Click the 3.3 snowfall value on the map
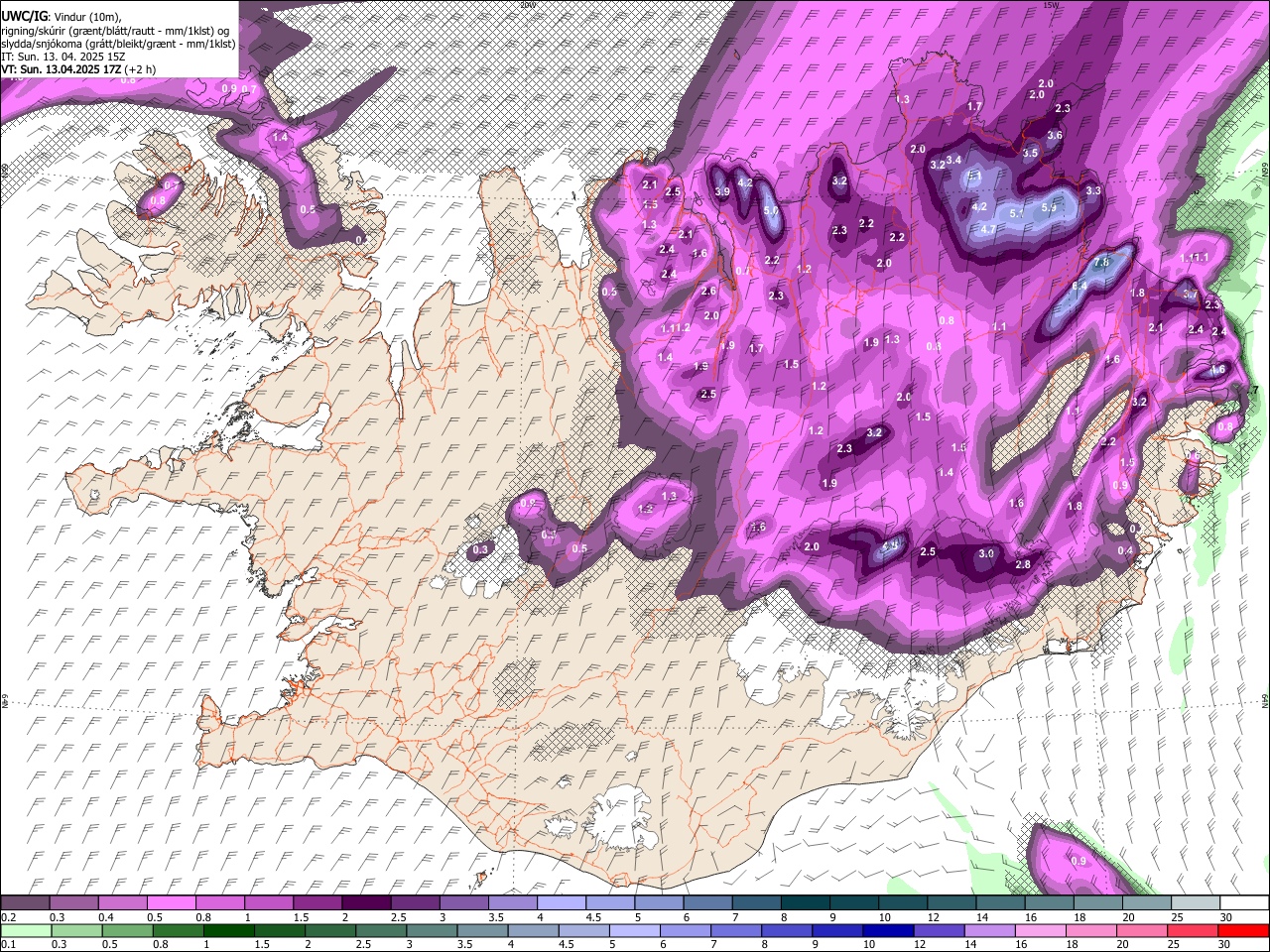This screenshot has width=1270, height=952. (x=1093, y=190)
